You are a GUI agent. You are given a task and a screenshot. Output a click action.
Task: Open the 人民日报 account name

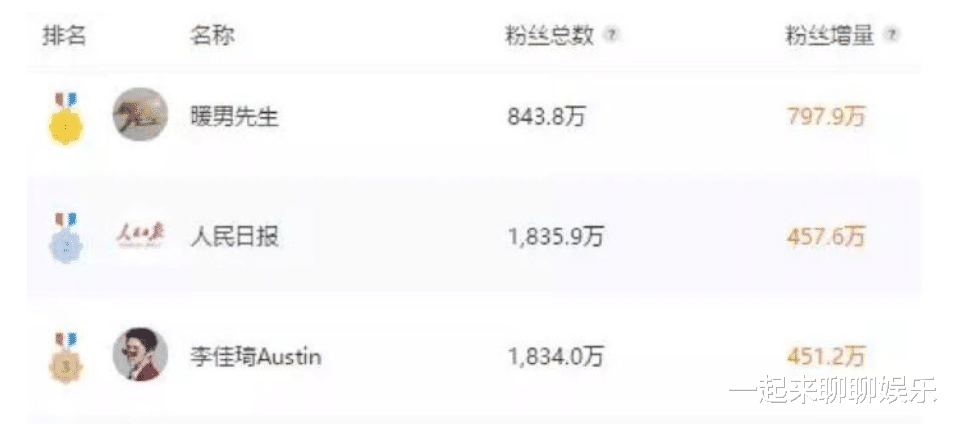pyautogui.click(x=234, y=238)
